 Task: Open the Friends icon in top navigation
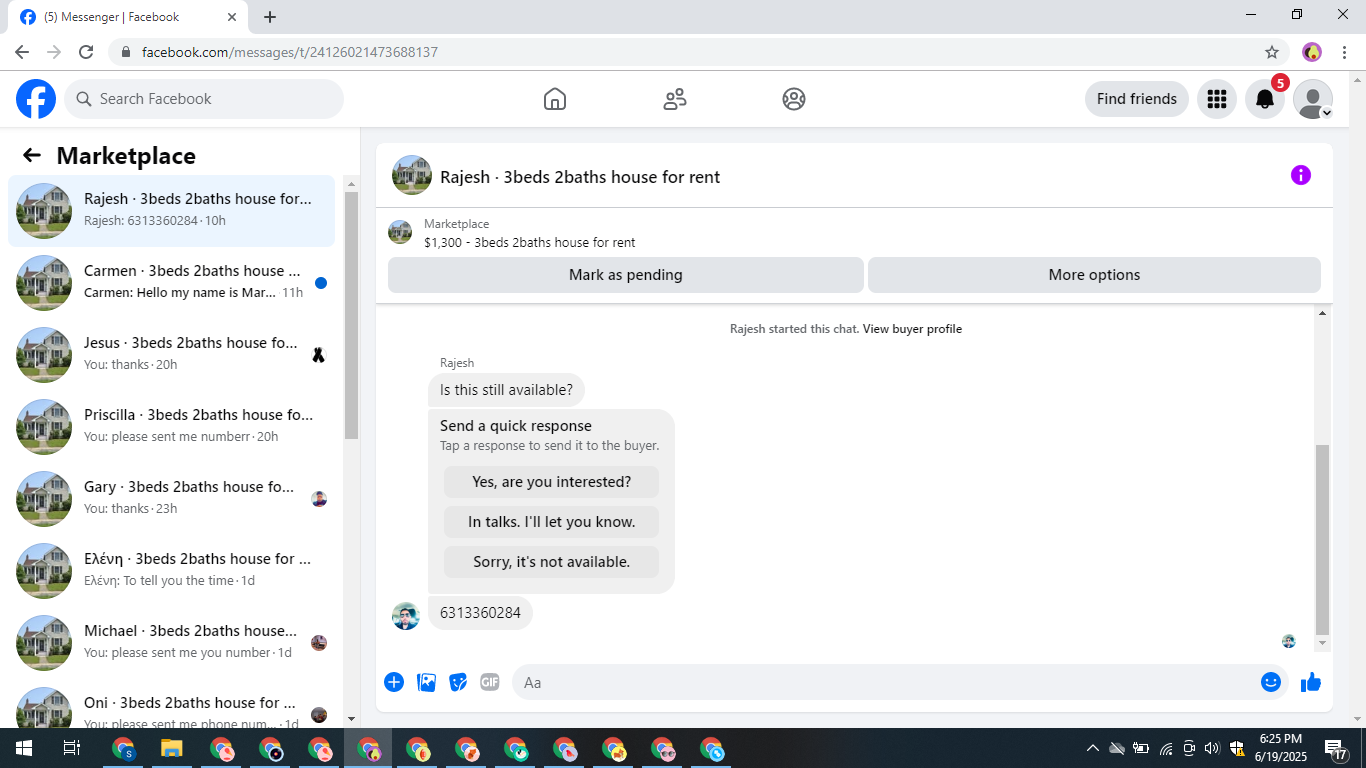[x=675, y=99]
